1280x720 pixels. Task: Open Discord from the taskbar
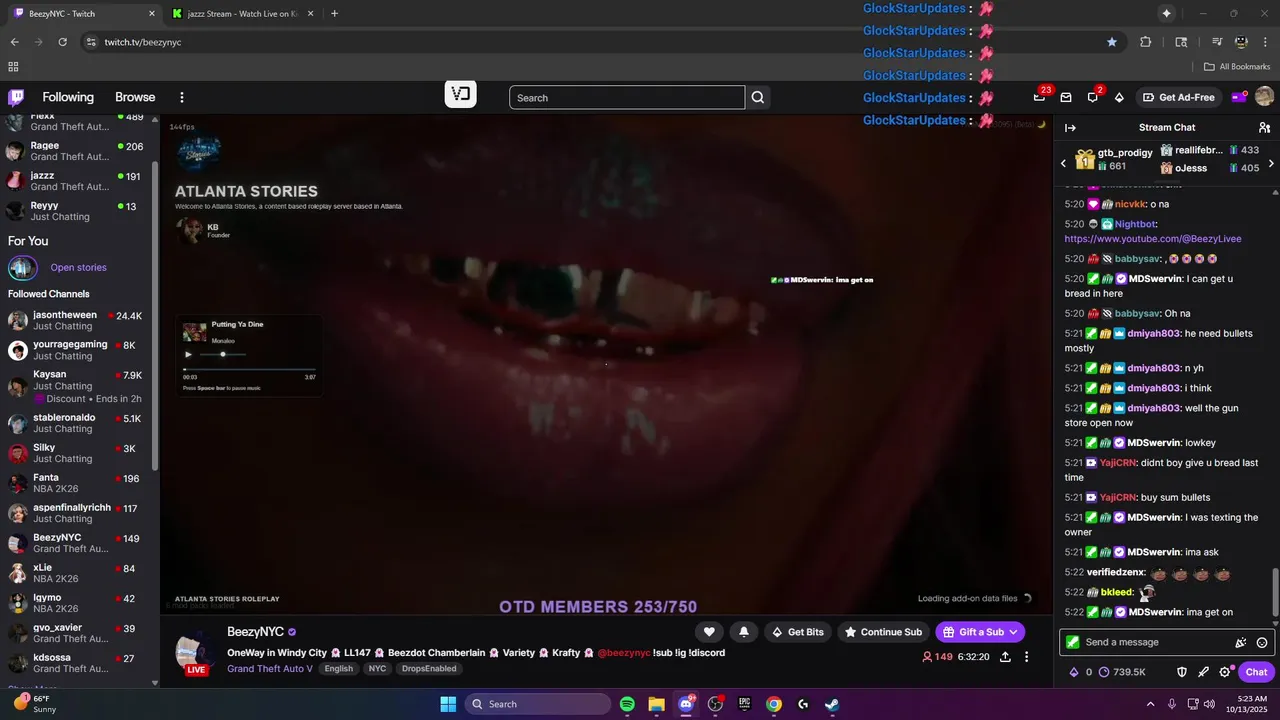[686, 704]
